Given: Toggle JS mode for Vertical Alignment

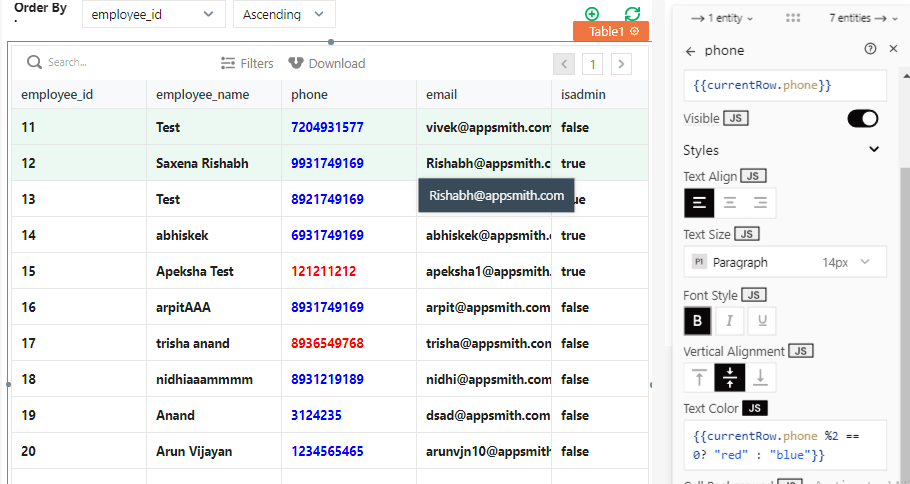Looking at the screenshot, I should (801, 351).
